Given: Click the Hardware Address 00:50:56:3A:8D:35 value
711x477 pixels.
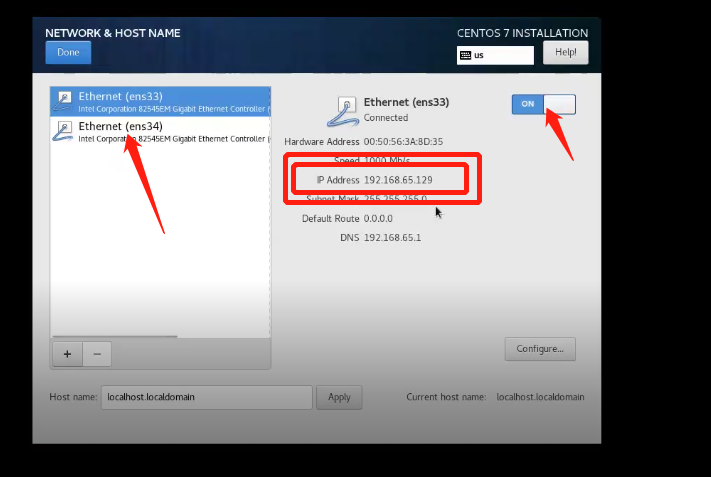Looking at the screenshot, I should click(403, 142).
